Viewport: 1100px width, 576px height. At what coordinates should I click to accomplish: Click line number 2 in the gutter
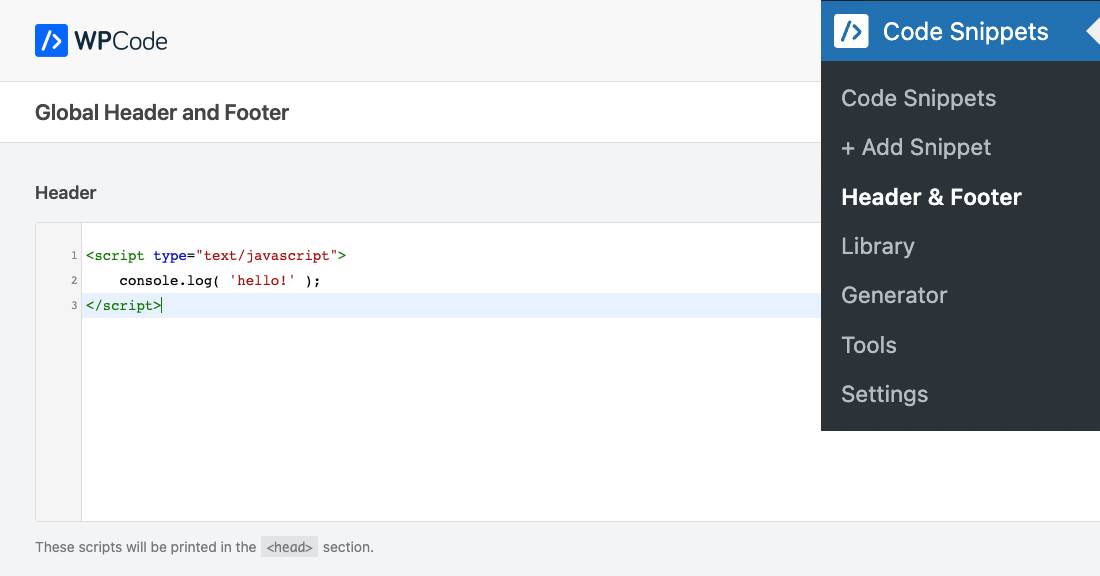click(73, 280)
